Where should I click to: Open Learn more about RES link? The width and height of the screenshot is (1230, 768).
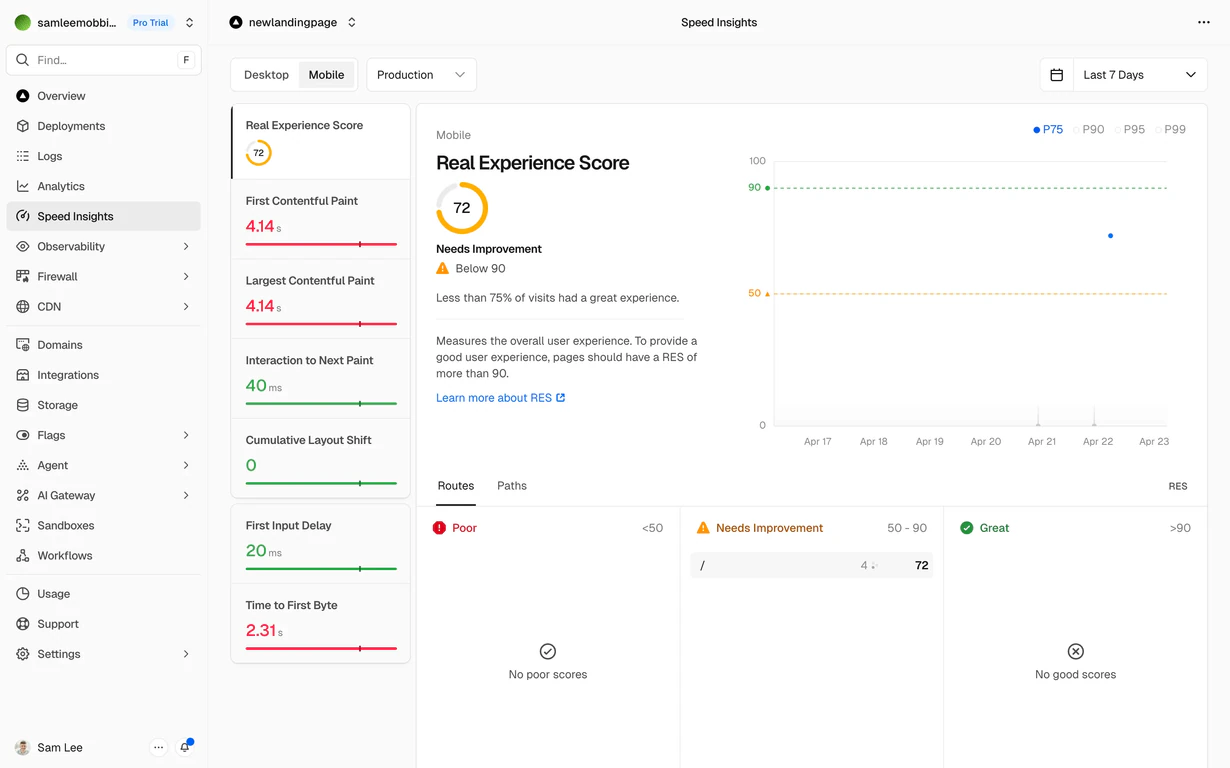501,398
